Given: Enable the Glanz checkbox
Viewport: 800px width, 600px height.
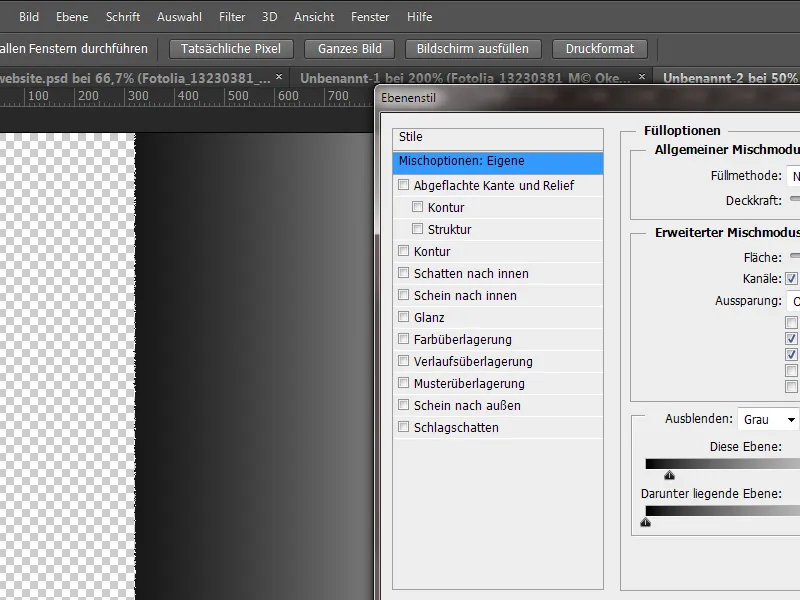Looking at the screenshot, I should (x=404, y=316).
